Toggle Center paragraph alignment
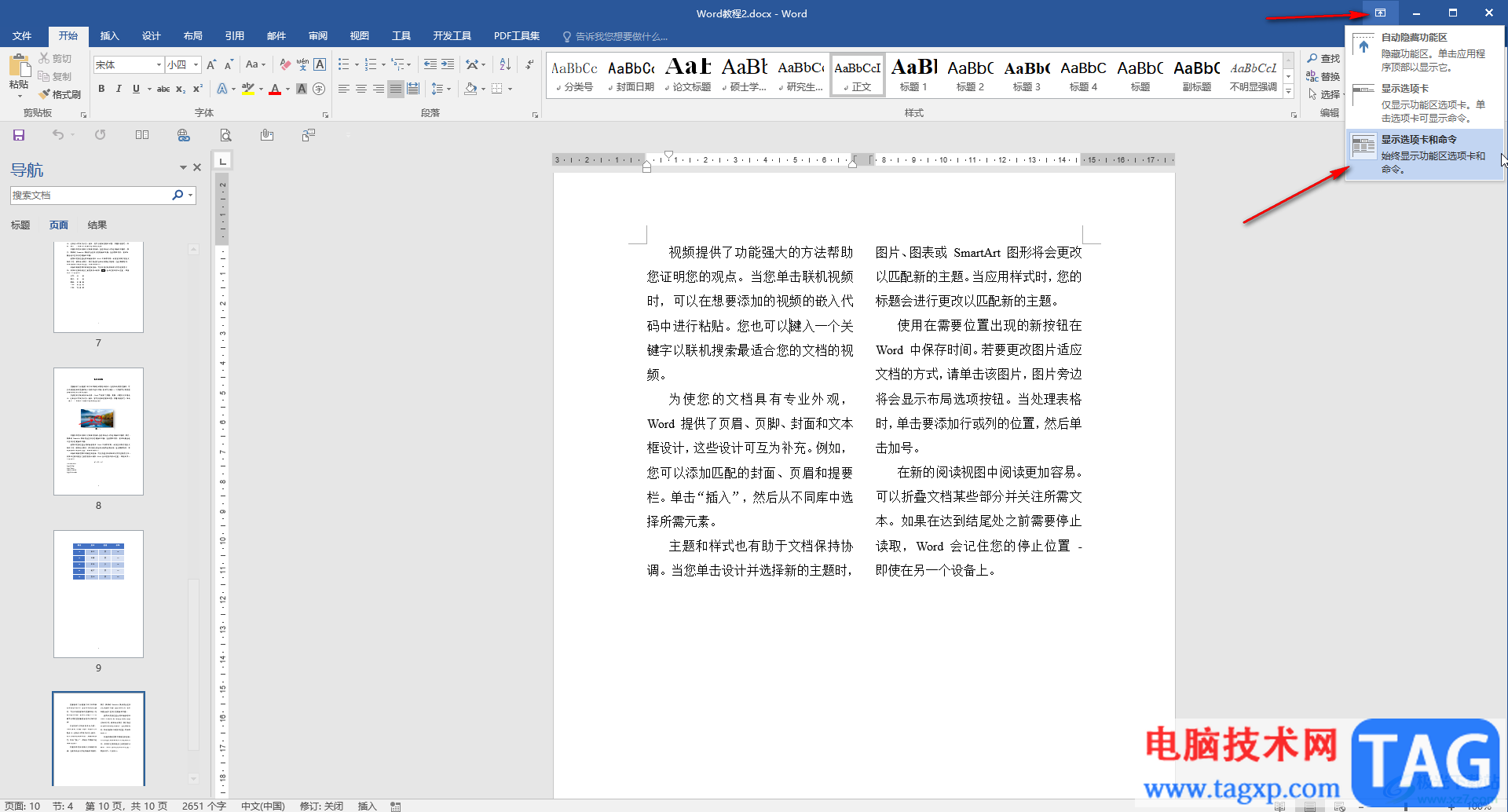Screen dimensions: 1508x812 (361, 89)
